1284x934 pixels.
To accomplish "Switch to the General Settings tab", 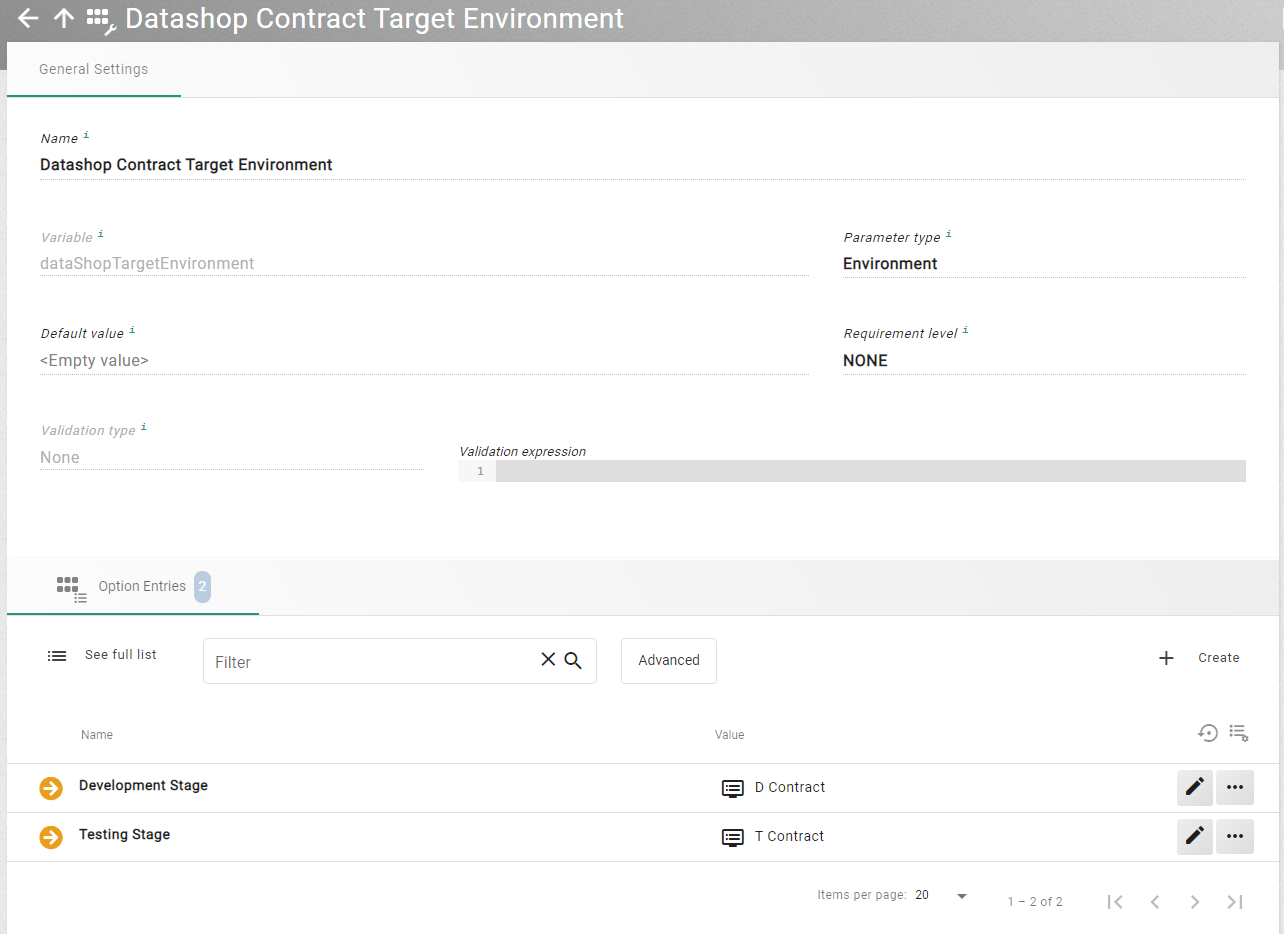I will [93, 69].
